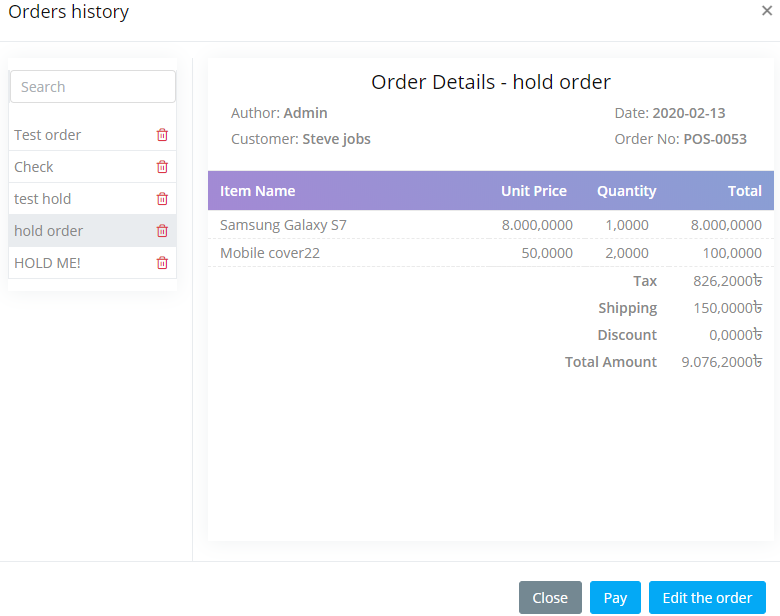The image size is (780, 616).
Task: Select 'Test order' from the list
Action: [48, 135]
